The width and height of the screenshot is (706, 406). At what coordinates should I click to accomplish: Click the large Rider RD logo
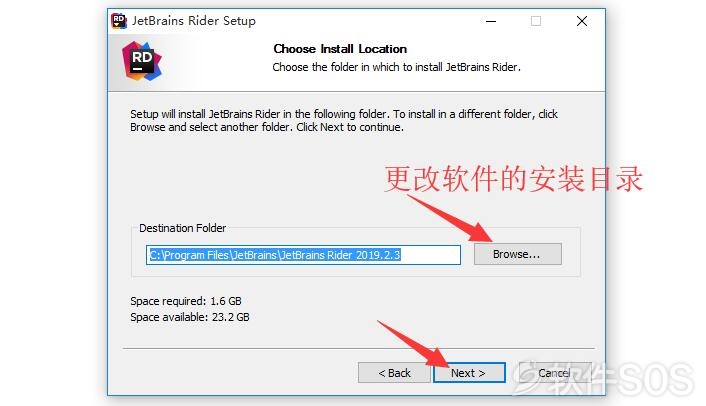[142, 61]
